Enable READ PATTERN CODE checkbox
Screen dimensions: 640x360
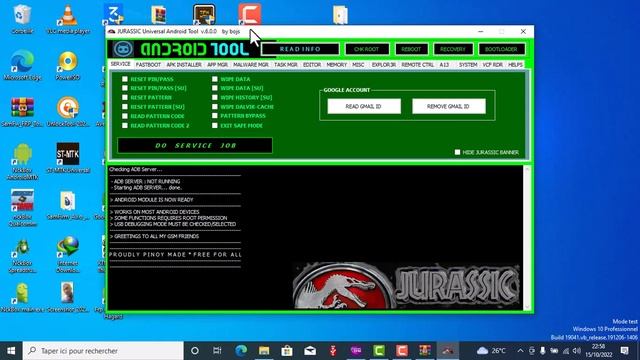(125, 116)
